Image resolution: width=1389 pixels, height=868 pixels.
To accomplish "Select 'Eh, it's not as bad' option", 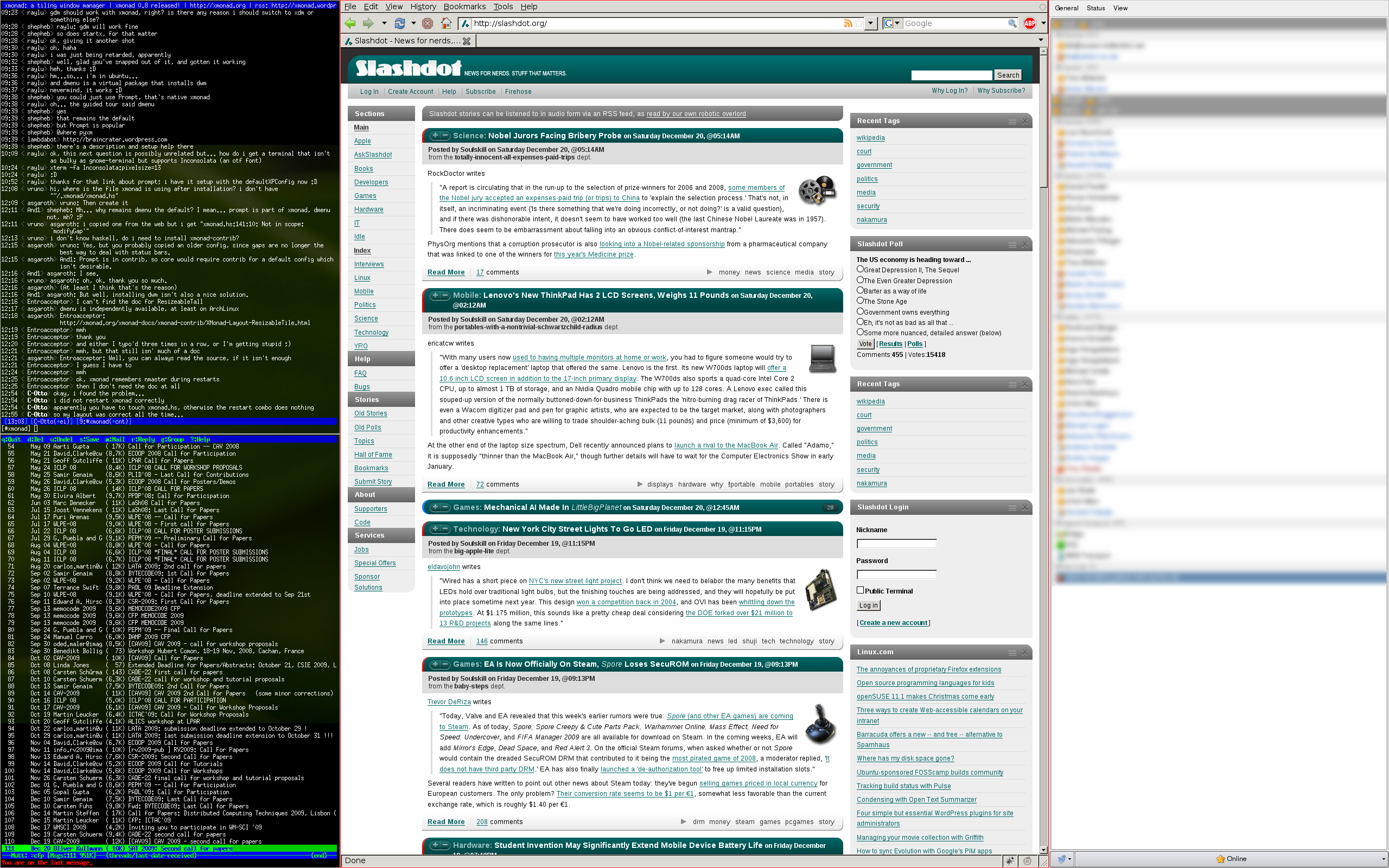I will (861, 322).
